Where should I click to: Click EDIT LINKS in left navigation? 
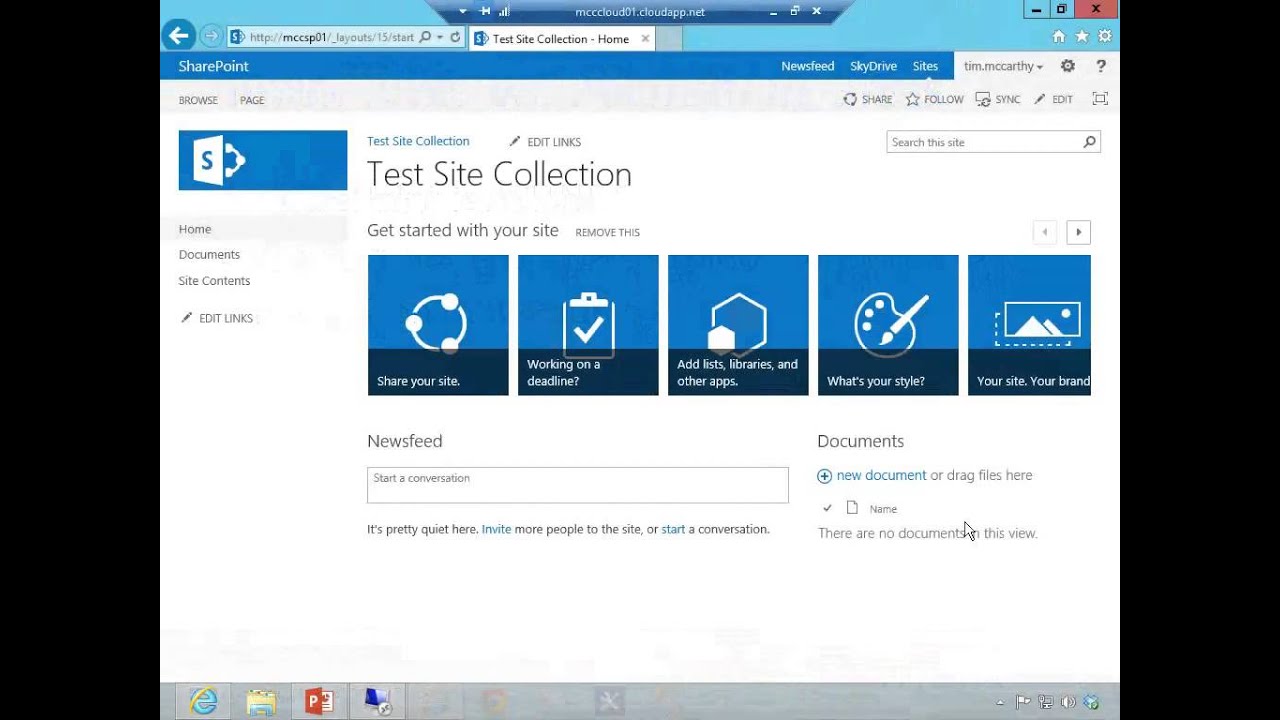216,318
